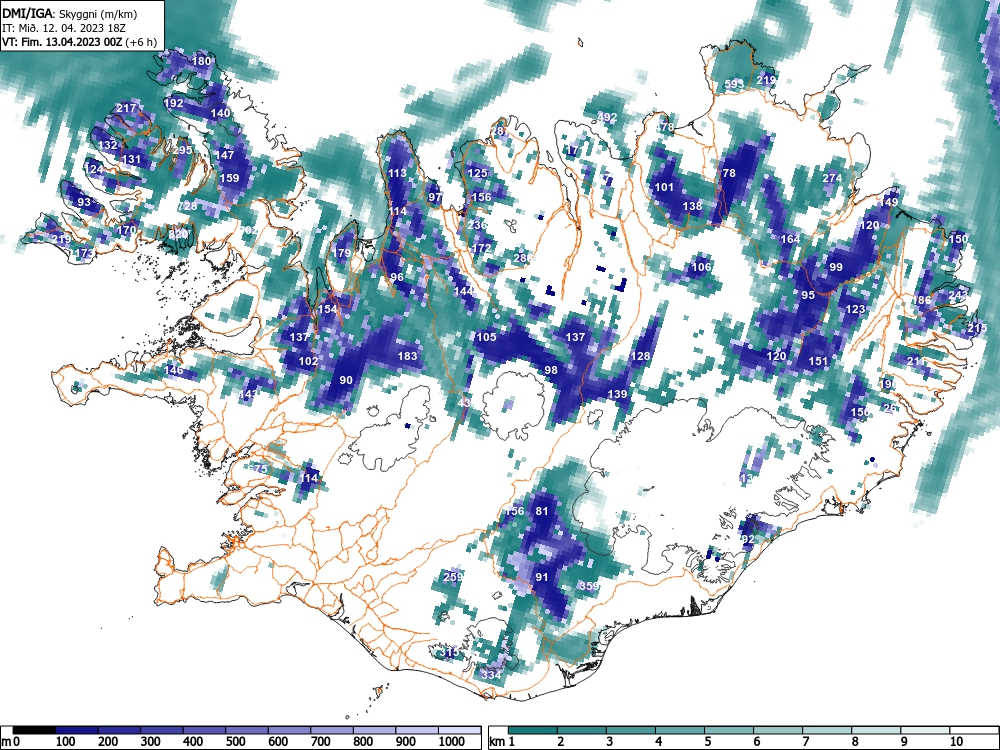This screenshot has width=1000, height=750.
Task: Select the eastern value 186
Action: [922, 300]
